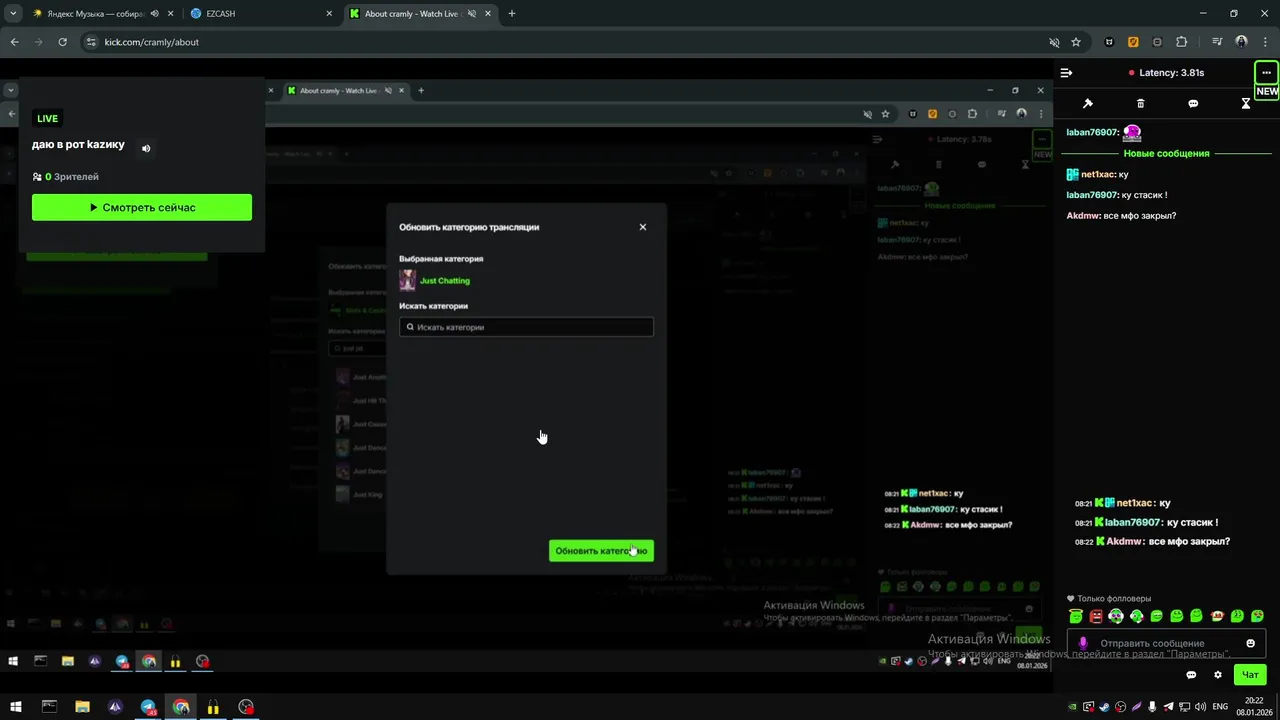Pick the heart-eyes emote at end of row
The height and width of the screenshot is (720, 1280).
pyautogui.click(x=1258, y=616)
